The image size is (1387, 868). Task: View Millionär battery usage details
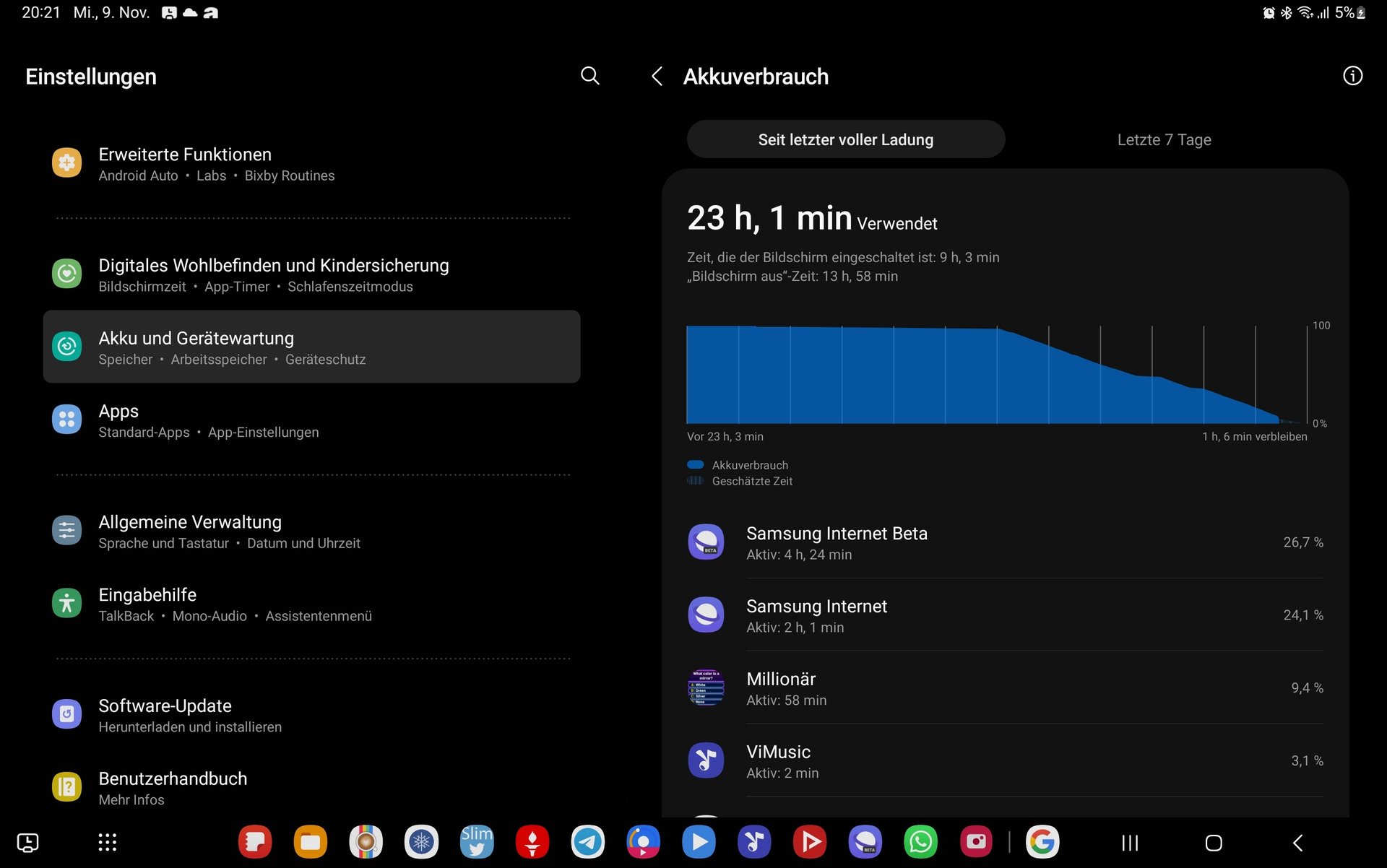pyautogui.click(x=1004, y=688)
